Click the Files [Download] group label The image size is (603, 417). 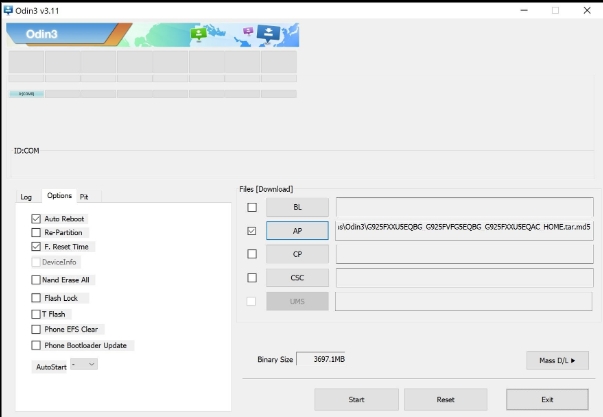click(266, 189)
